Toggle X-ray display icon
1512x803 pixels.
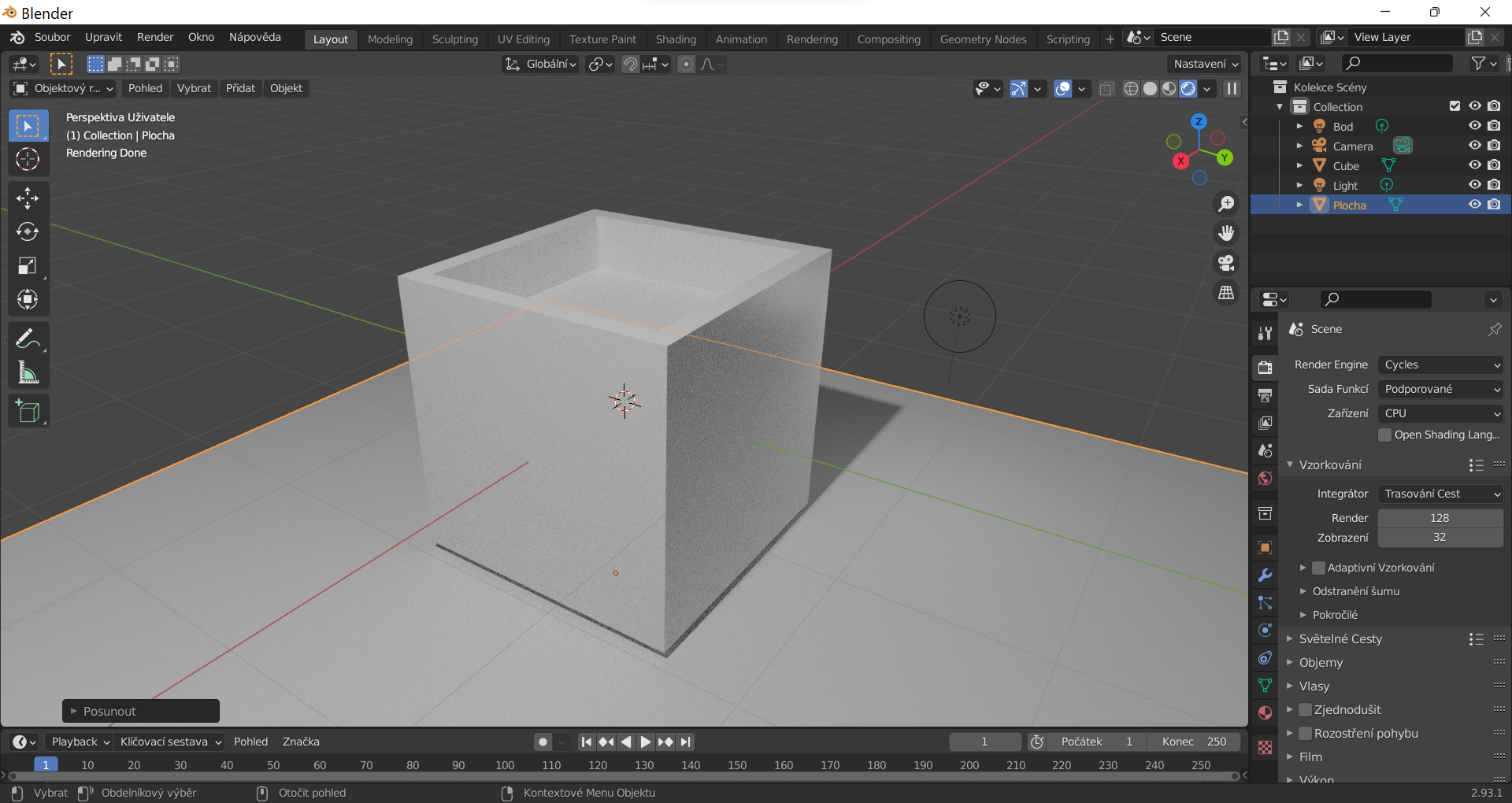pos(1106,88)
